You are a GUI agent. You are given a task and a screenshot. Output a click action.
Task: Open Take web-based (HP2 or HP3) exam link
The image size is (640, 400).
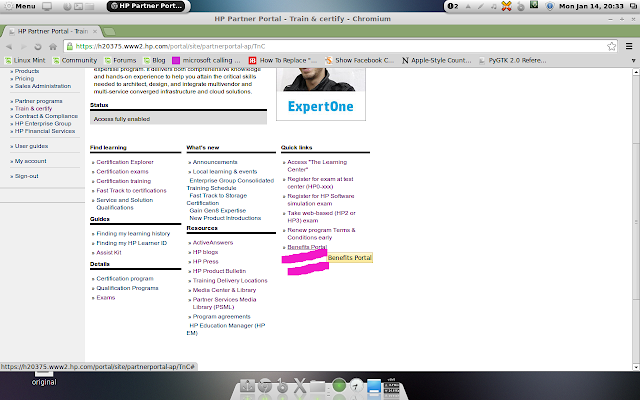(321, 217)
